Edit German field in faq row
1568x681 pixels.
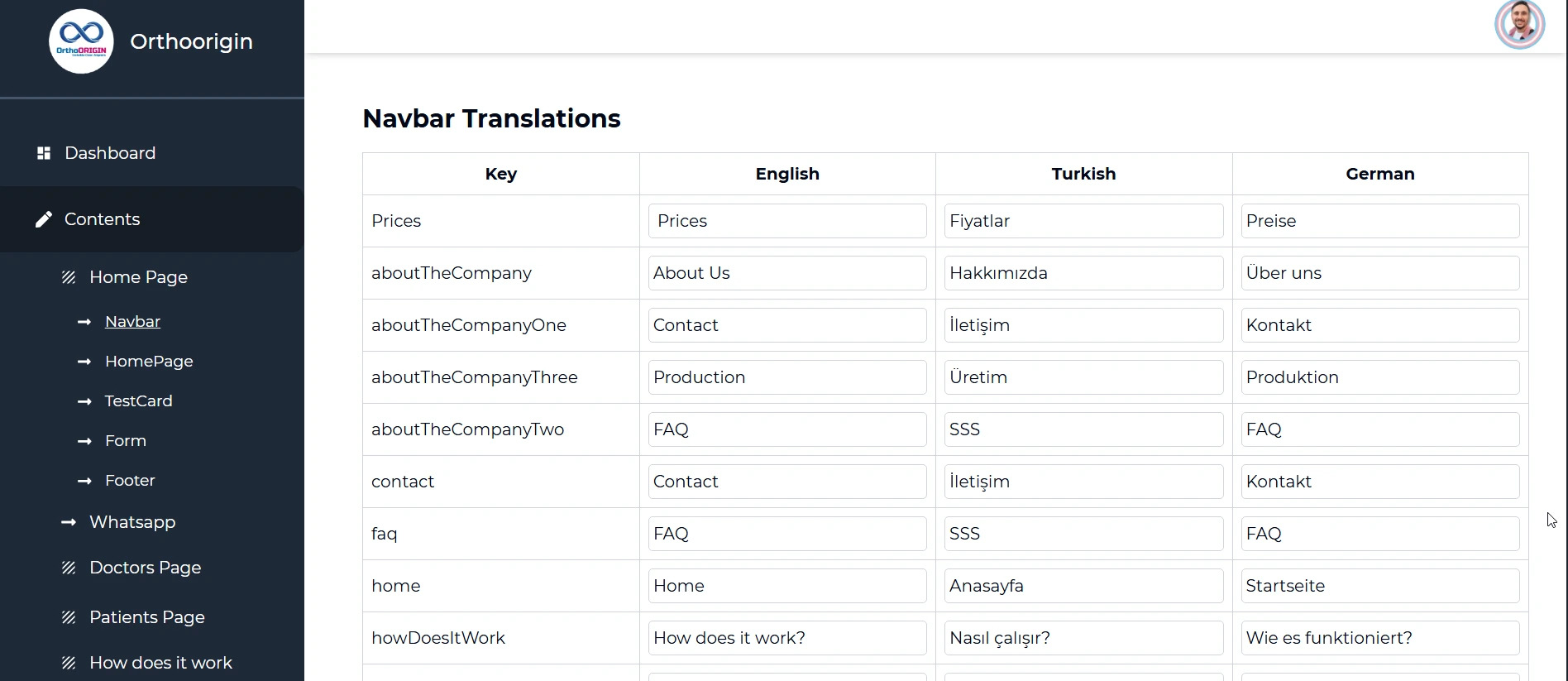pos(1380,534)
